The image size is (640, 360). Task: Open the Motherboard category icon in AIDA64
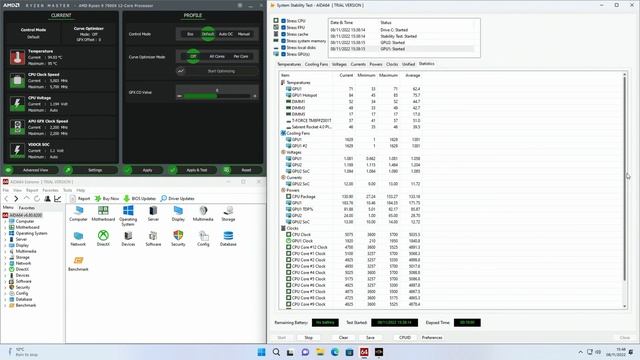click(103, 211)
